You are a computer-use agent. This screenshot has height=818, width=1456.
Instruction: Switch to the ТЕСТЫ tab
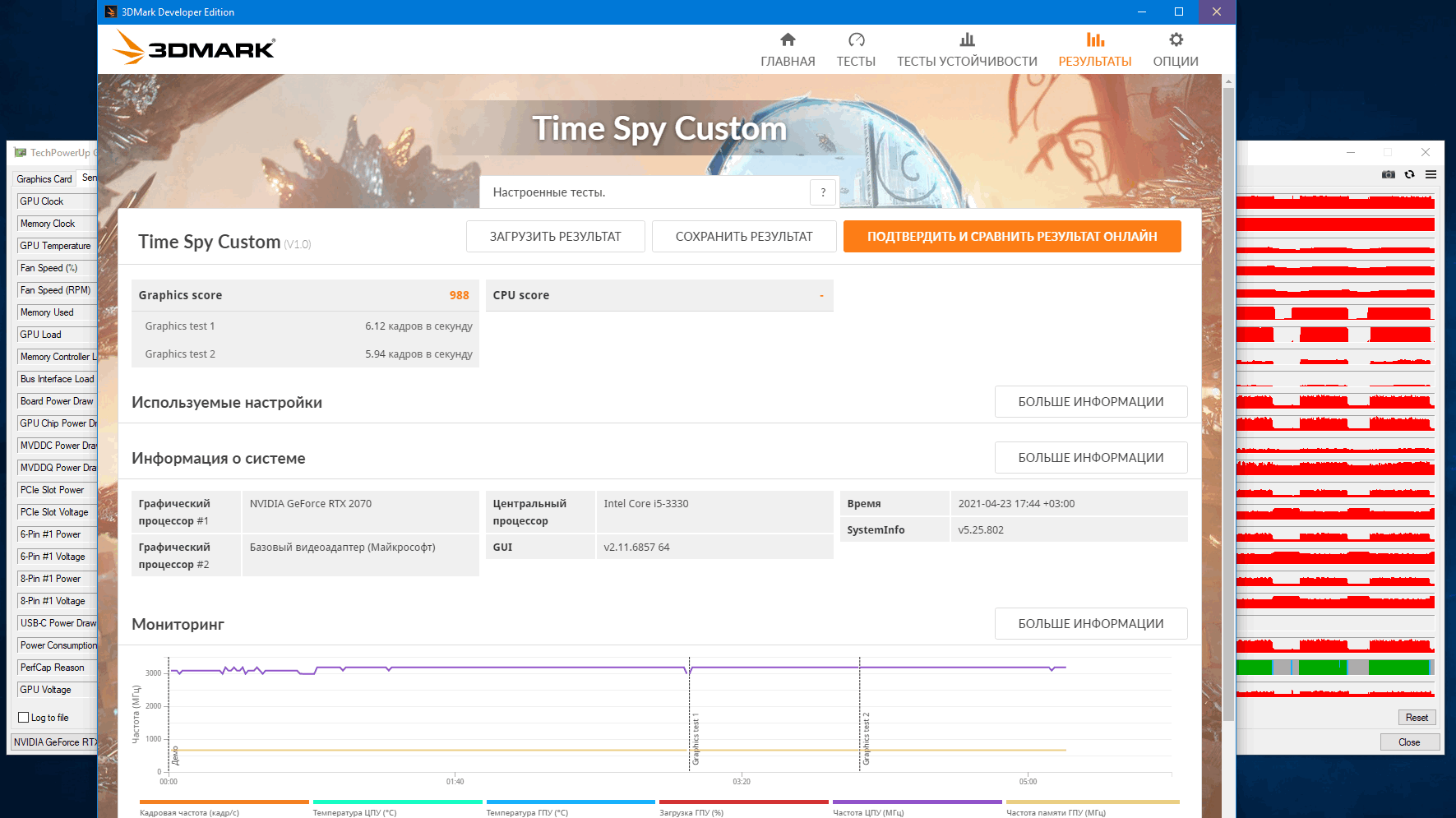click(856, 50)
